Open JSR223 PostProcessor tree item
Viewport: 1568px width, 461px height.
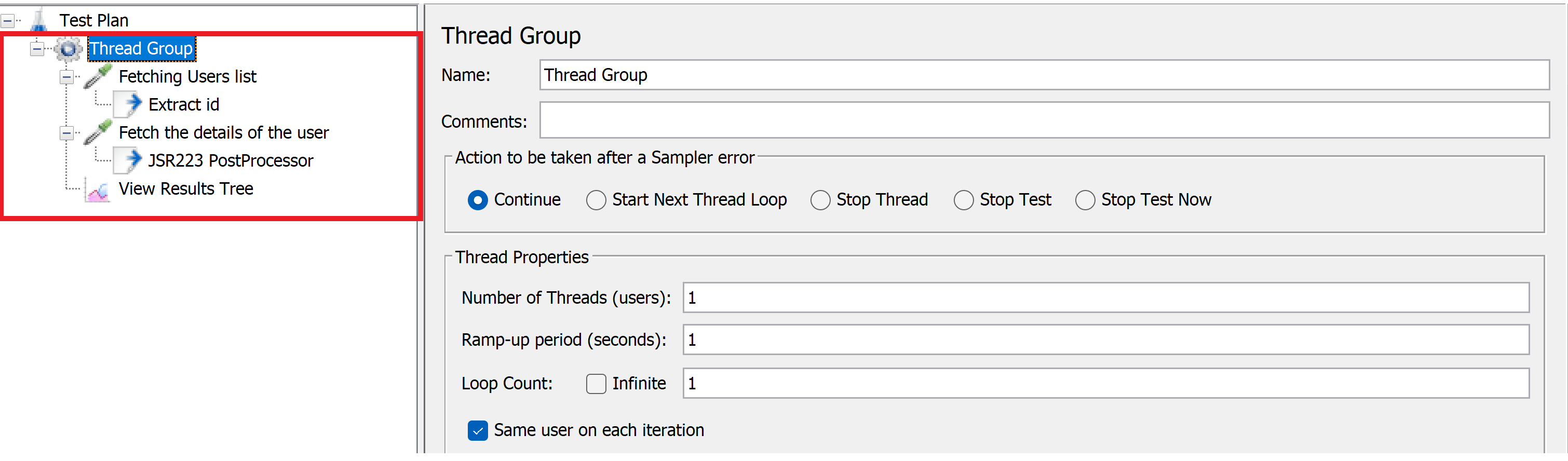point(230,161)
